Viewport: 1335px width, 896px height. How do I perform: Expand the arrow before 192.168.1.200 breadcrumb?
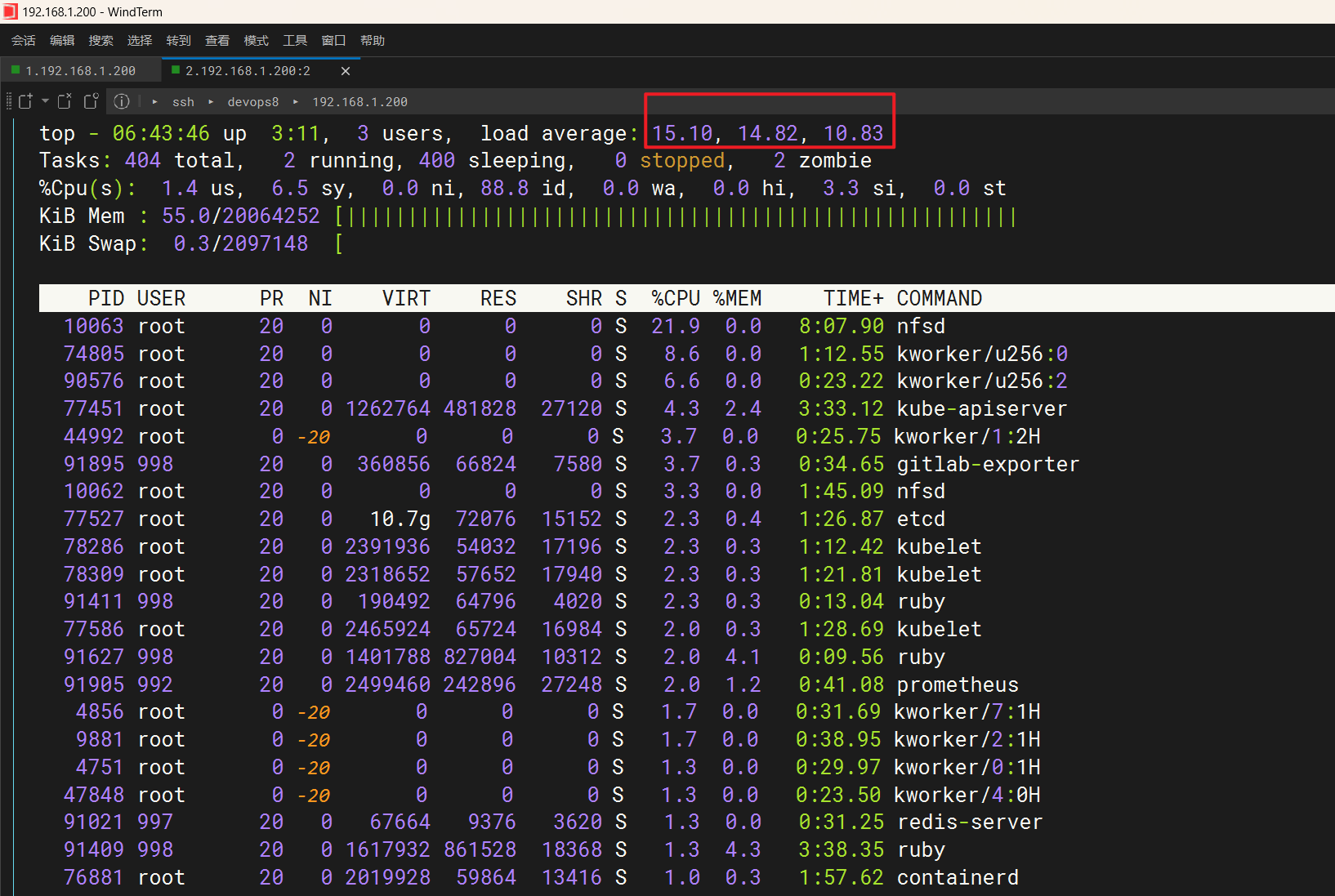coord(295,102)
